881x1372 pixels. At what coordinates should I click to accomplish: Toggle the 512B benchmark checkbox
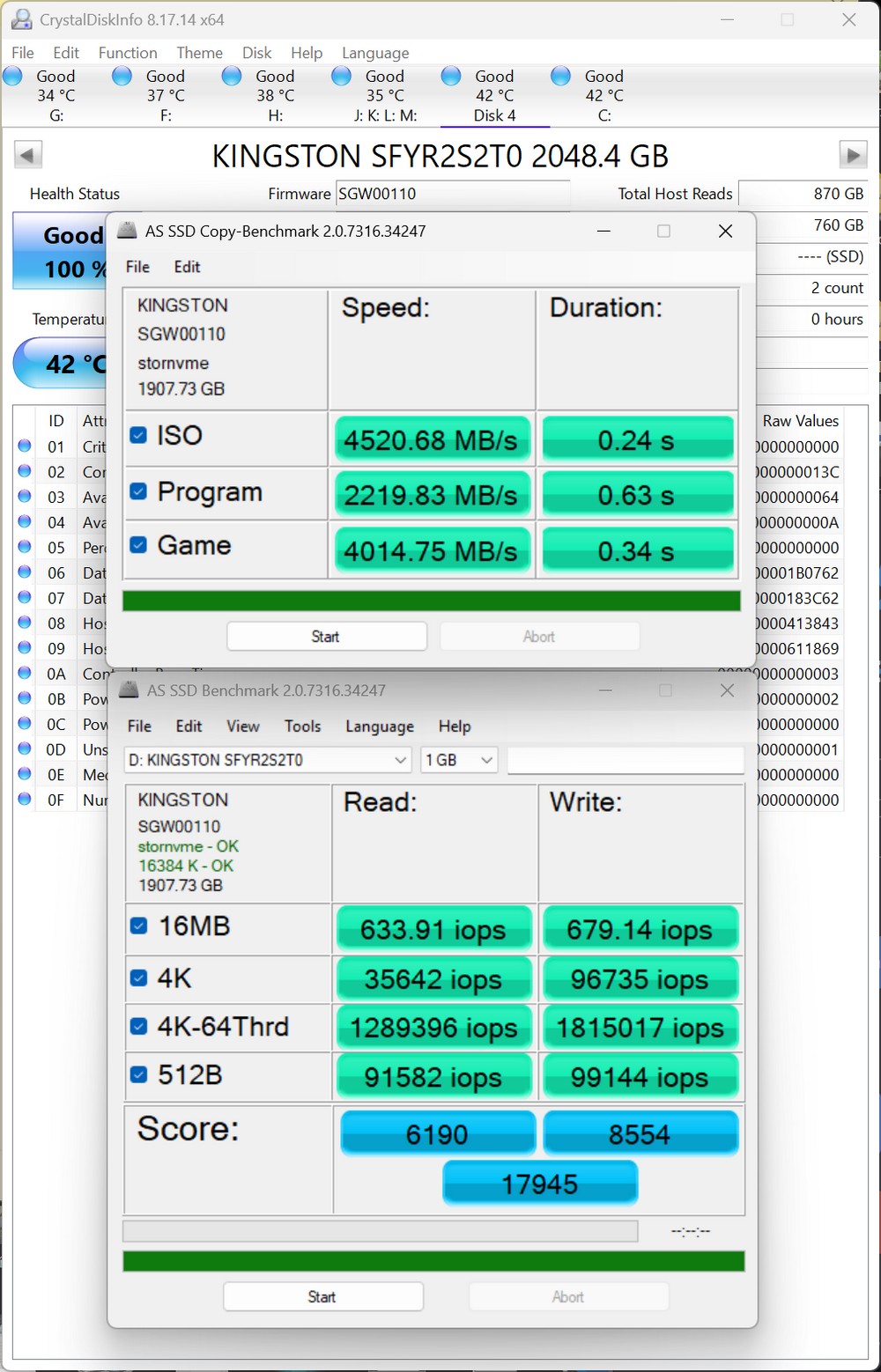tap(138, 1074)
